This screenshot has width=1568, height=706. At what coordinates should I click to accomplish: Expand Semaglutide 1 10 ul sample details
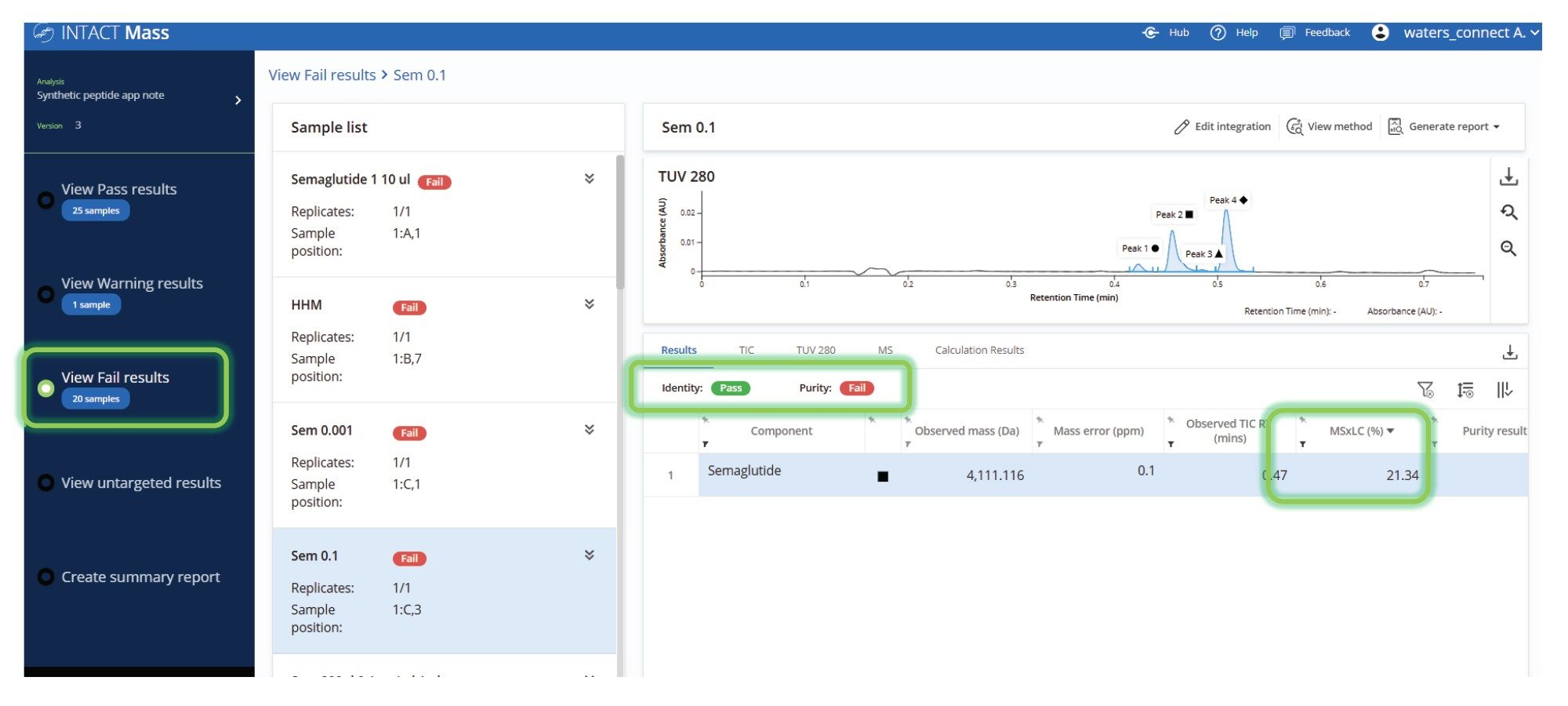tap(589, 179)
